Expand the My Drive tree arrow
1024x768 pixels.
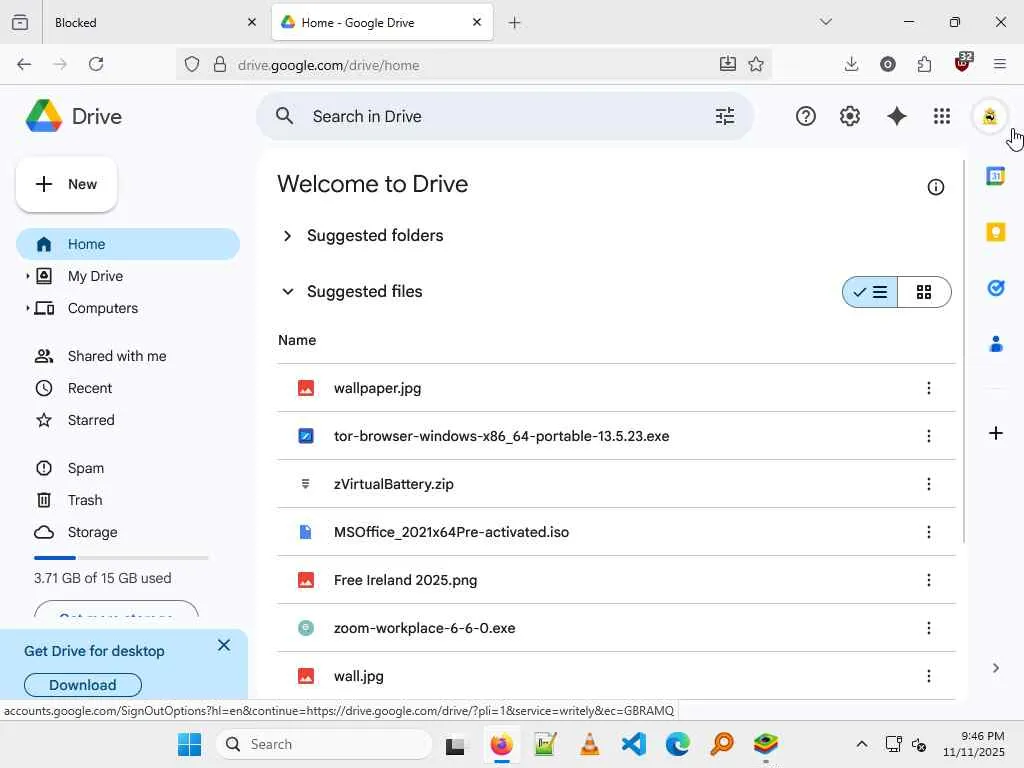point(27,276)
